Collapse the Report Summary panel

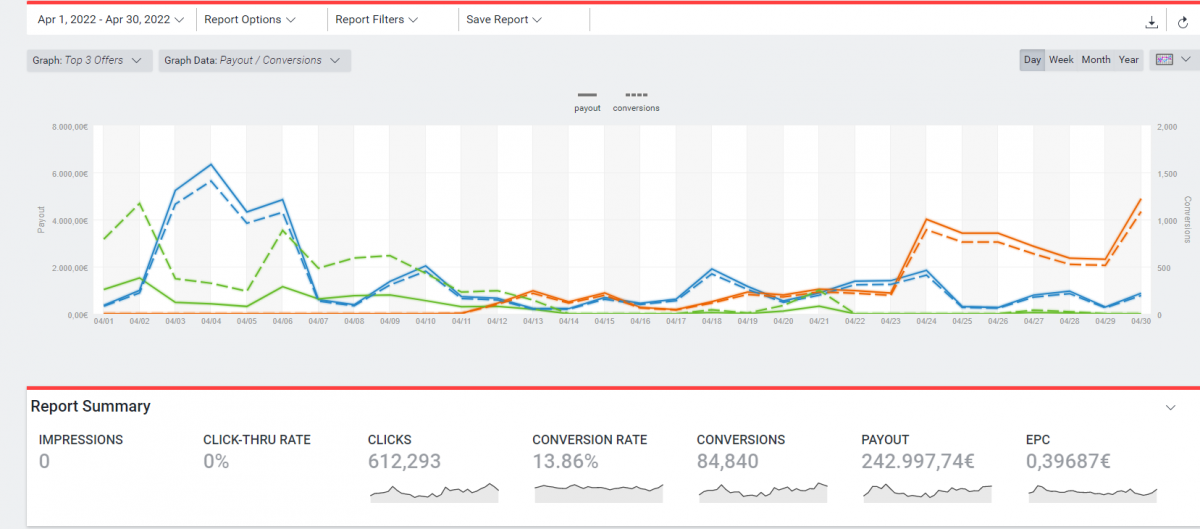pyautogui.click(x=1171, y=407)
